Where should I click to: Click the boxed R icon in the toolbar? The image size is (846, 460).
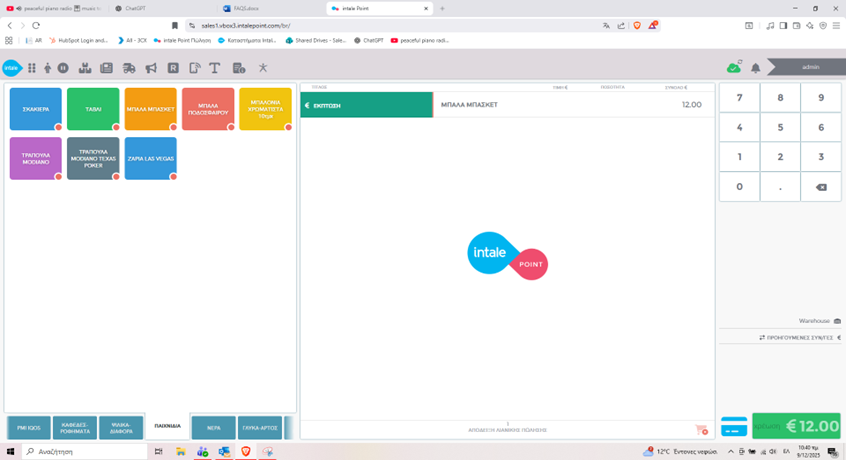173,68
